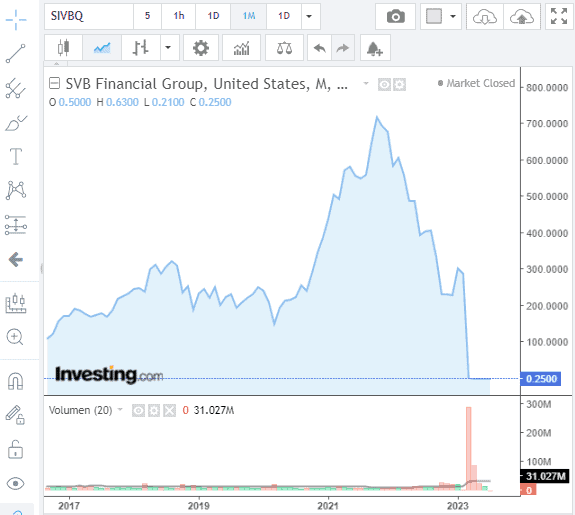Click the Market Closed status
575x515 pixels.
coord(477,83)
